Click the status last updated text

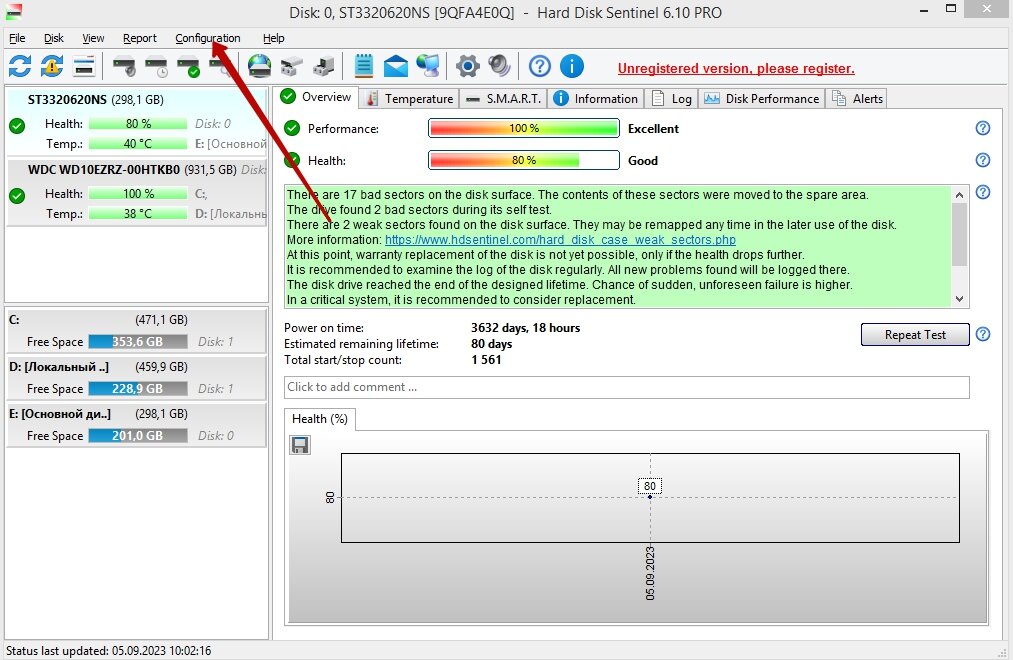(109, 650)
